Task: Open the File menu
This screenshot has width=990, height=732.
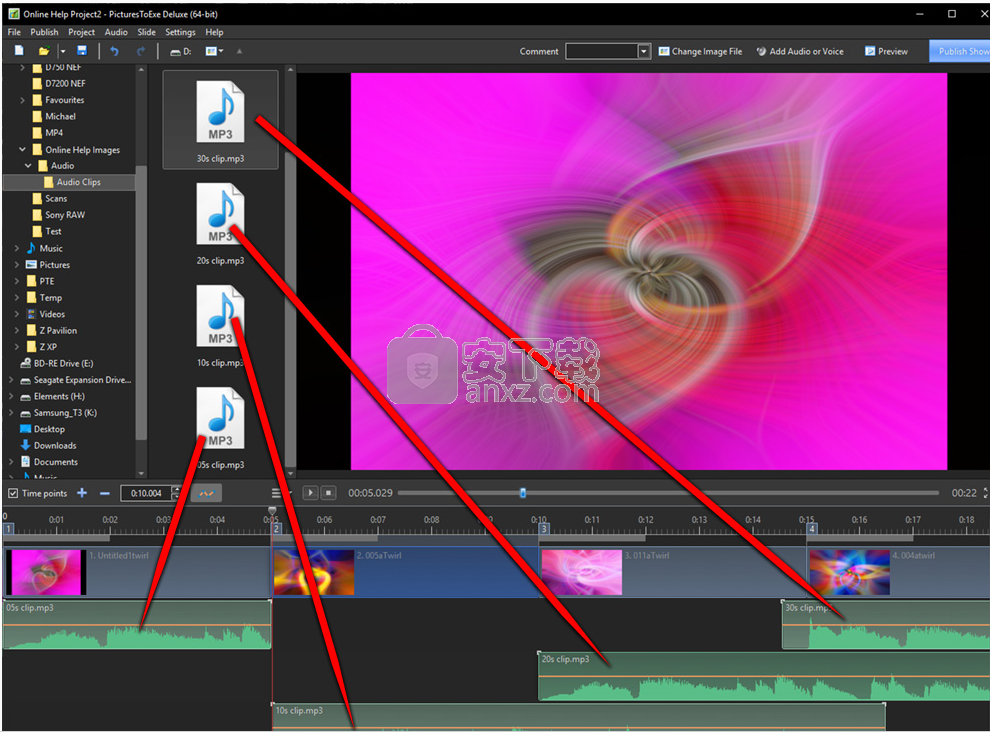Action: 14,32
